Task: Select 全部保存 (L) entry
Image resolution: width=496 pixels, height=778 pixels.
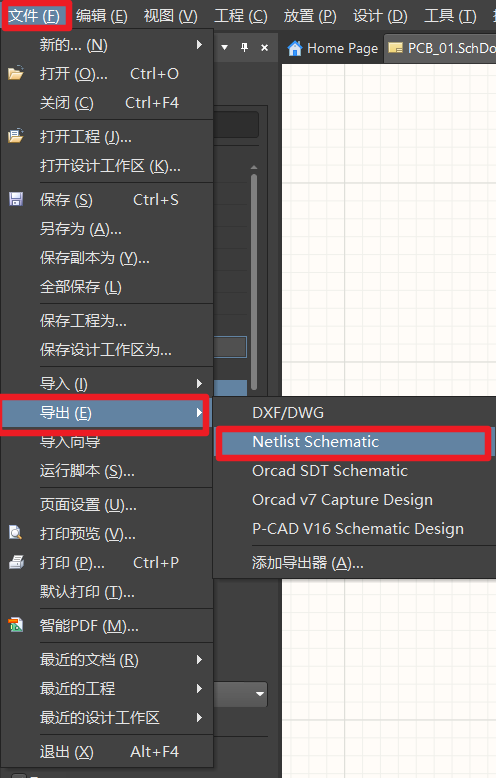Action: pos(107,287)
